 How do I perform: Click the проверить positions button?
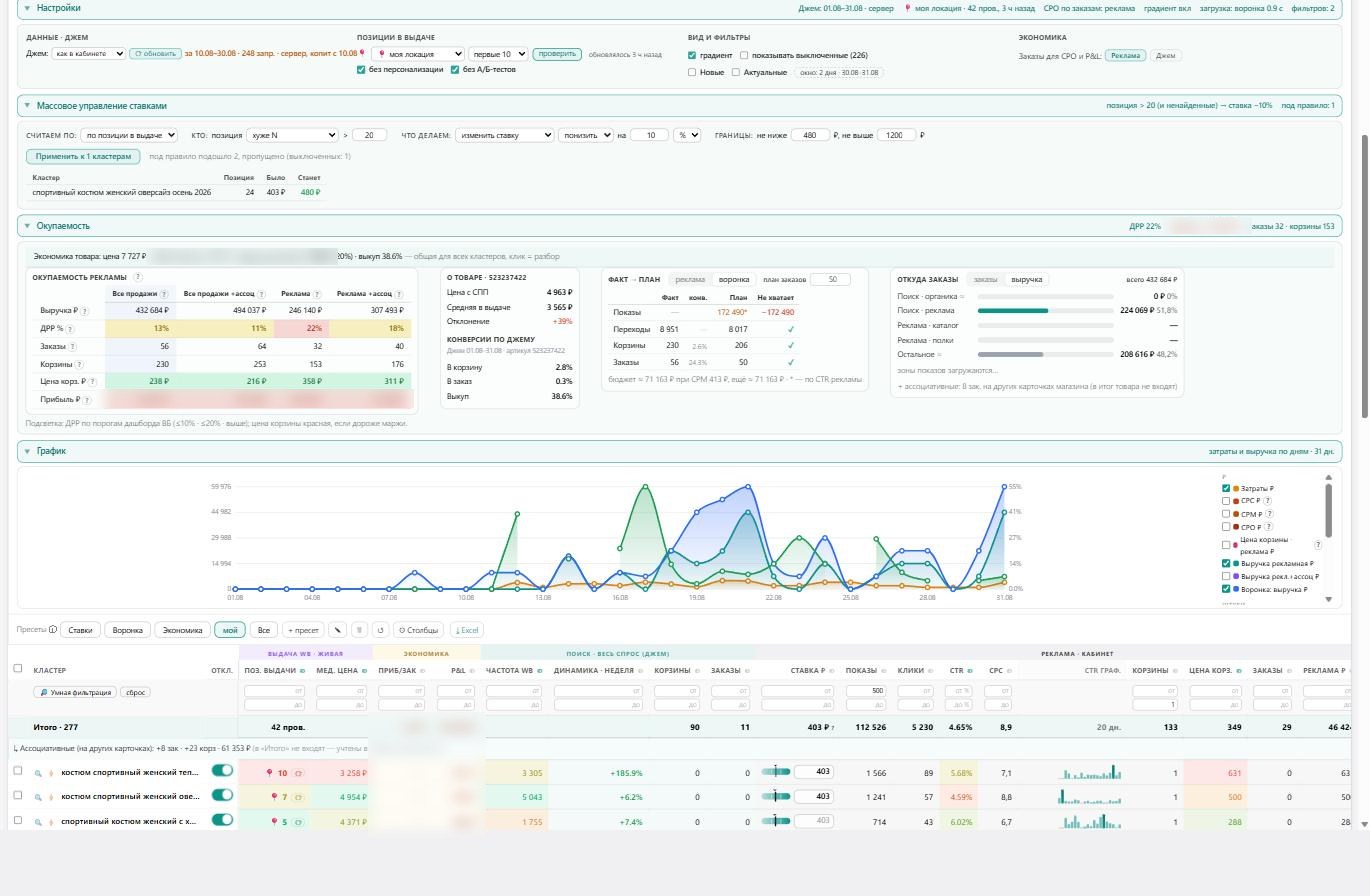pyautogui.click(x=557, y=54)
